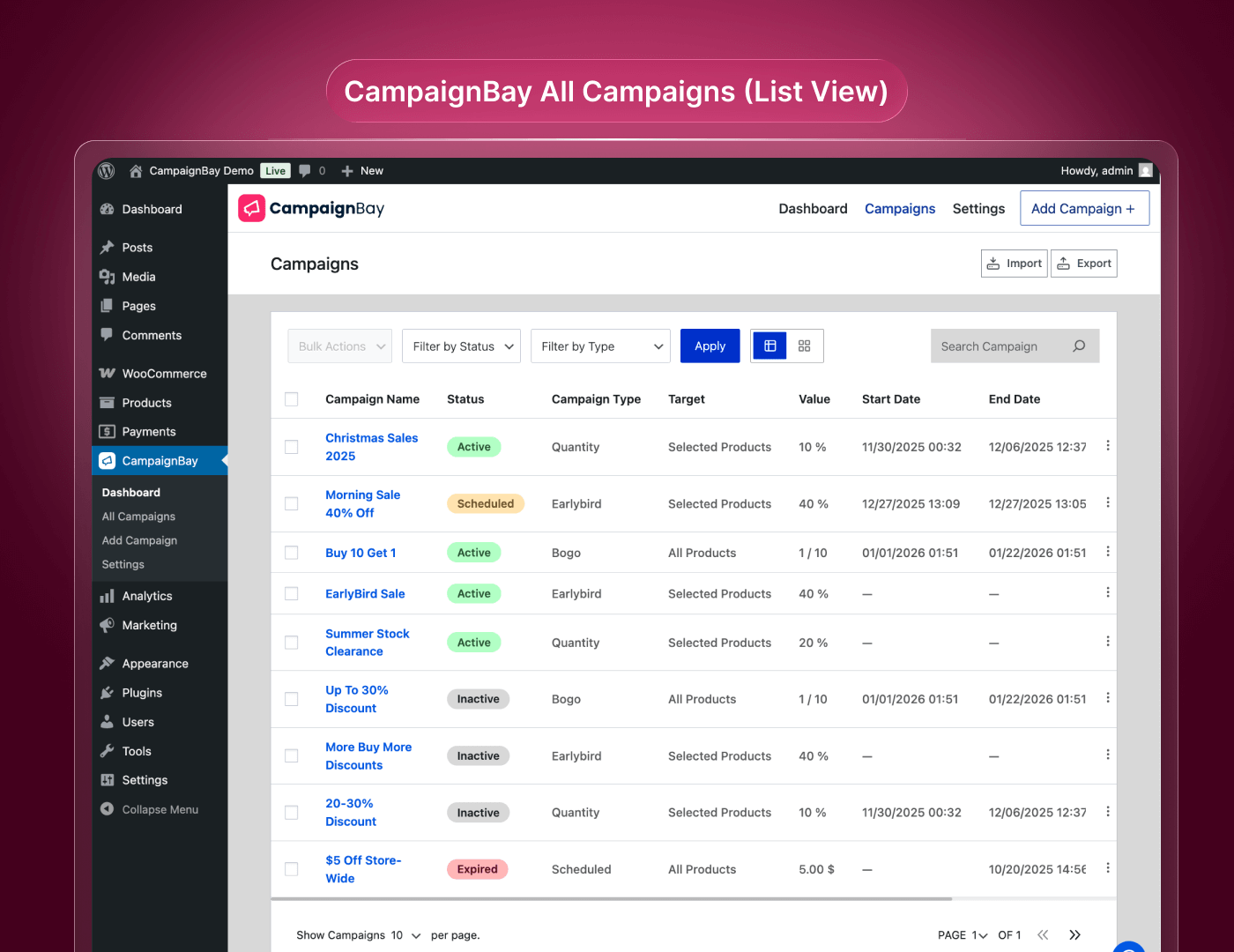This screenshot has width=1234, height=952.
Task: Tick the select-all campaigns checkbox
Action: (292, 399)
